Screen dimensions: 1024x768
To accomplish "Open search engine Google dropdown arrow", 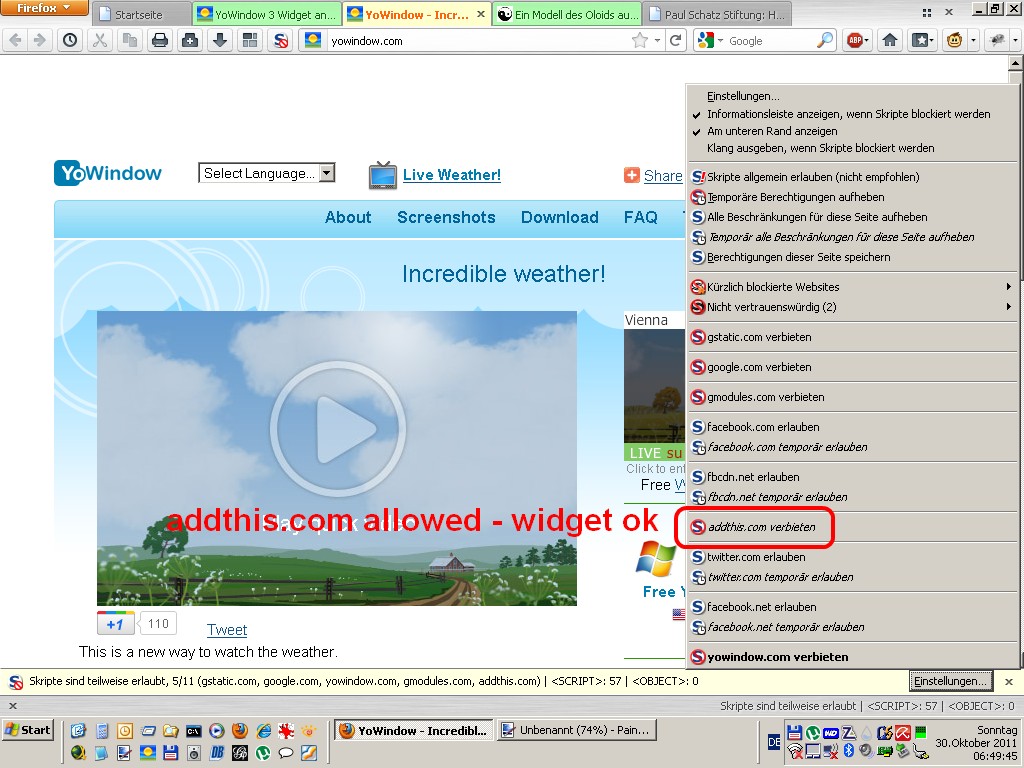I will (x=720, y=40).
